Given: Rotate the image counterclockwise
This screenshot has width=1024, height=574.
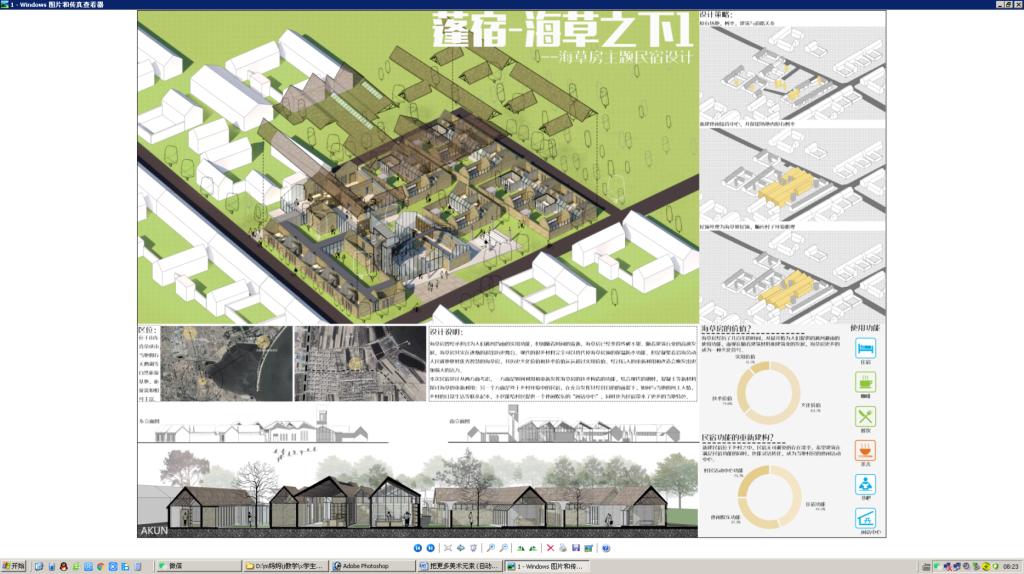Looking at the screenshot, I should pos(533,548).
